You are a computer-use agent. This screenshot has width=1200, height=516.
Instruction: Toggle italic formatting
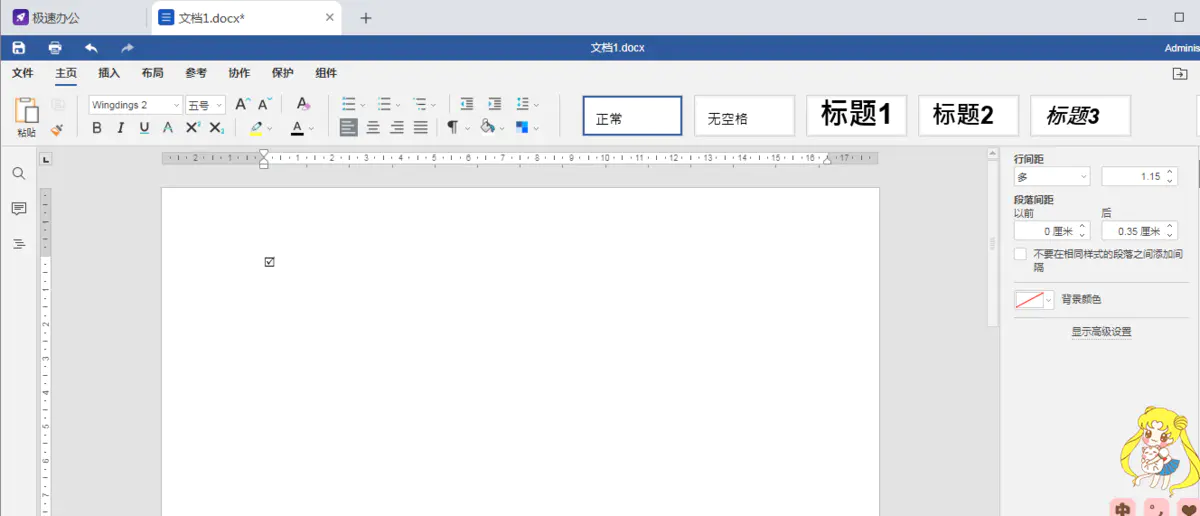pyautogui.click(x=120, y=128)
